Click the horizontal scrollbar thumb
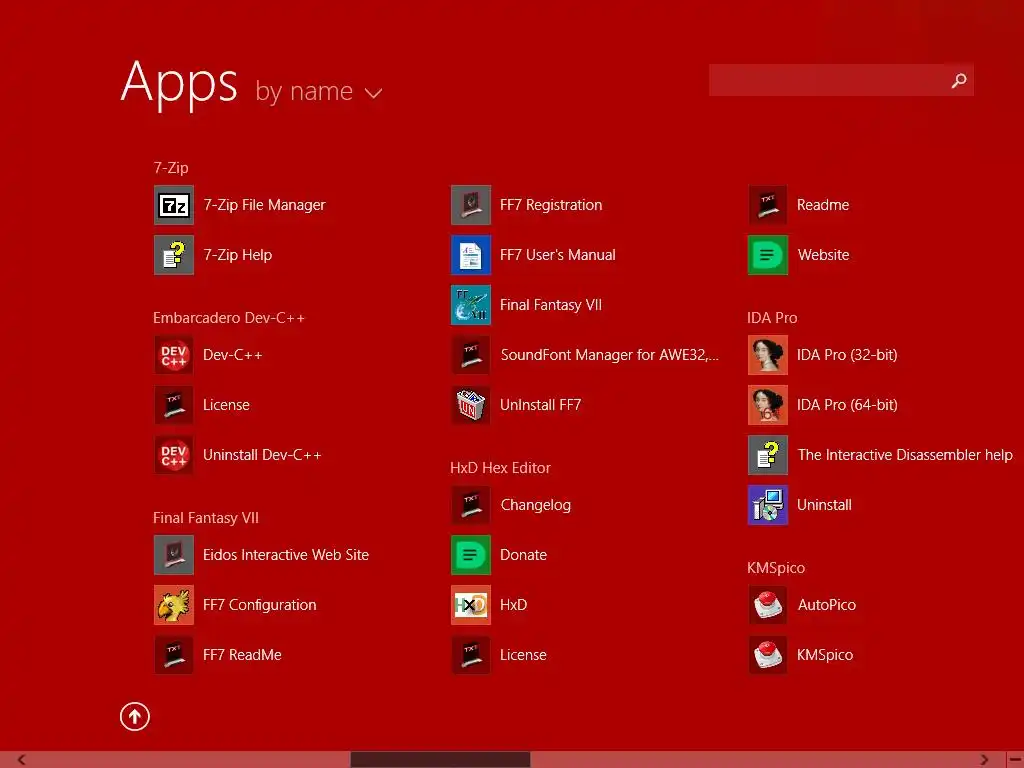The height and width of the screenshot is (768, 1024). (440, 760)
